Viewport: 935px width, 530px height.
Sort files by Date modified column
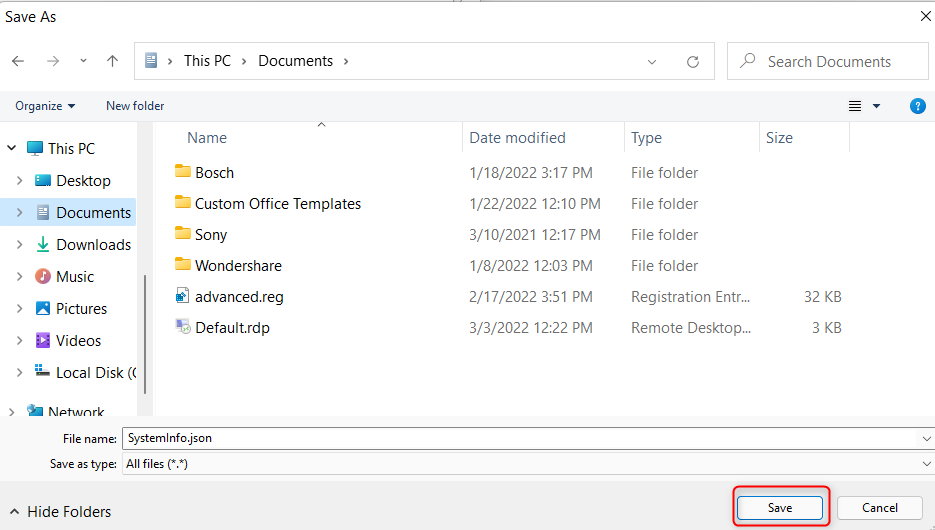pos(517,138)
